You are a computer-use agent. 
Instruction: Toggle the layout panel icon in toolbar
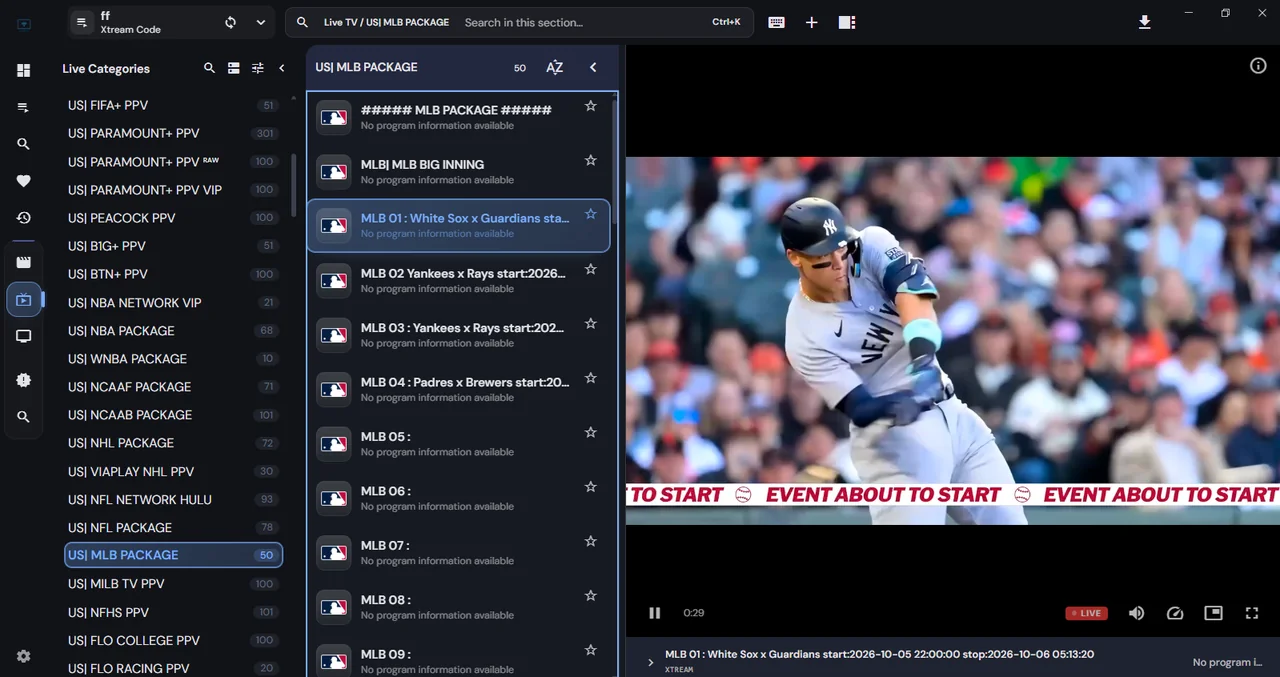coord(846,22)
